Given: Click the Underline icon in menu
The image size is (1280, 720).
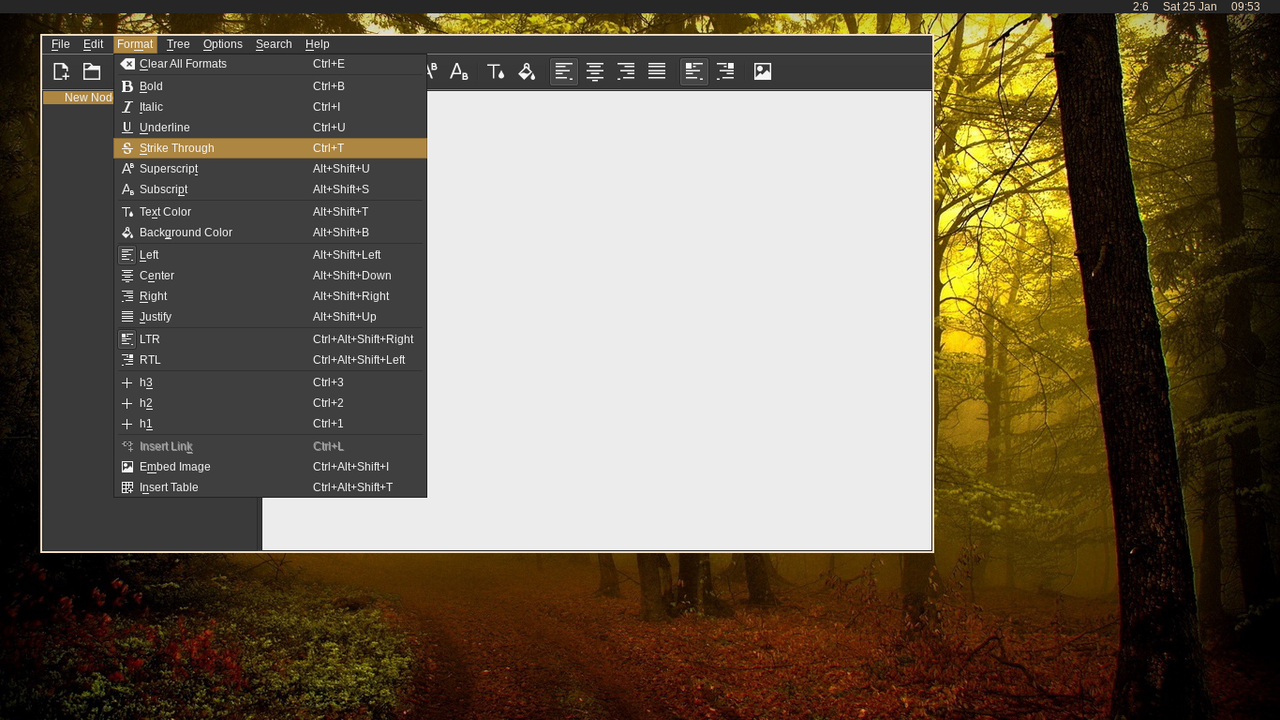Looking at the screenshot, I should (127, 127).
